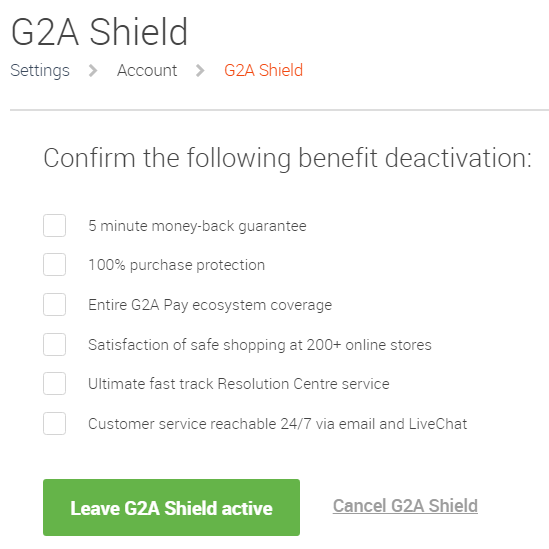Click the G2A Shield page title
The height and width of the screenshot is (549, 549).
[x=99, y=32]
